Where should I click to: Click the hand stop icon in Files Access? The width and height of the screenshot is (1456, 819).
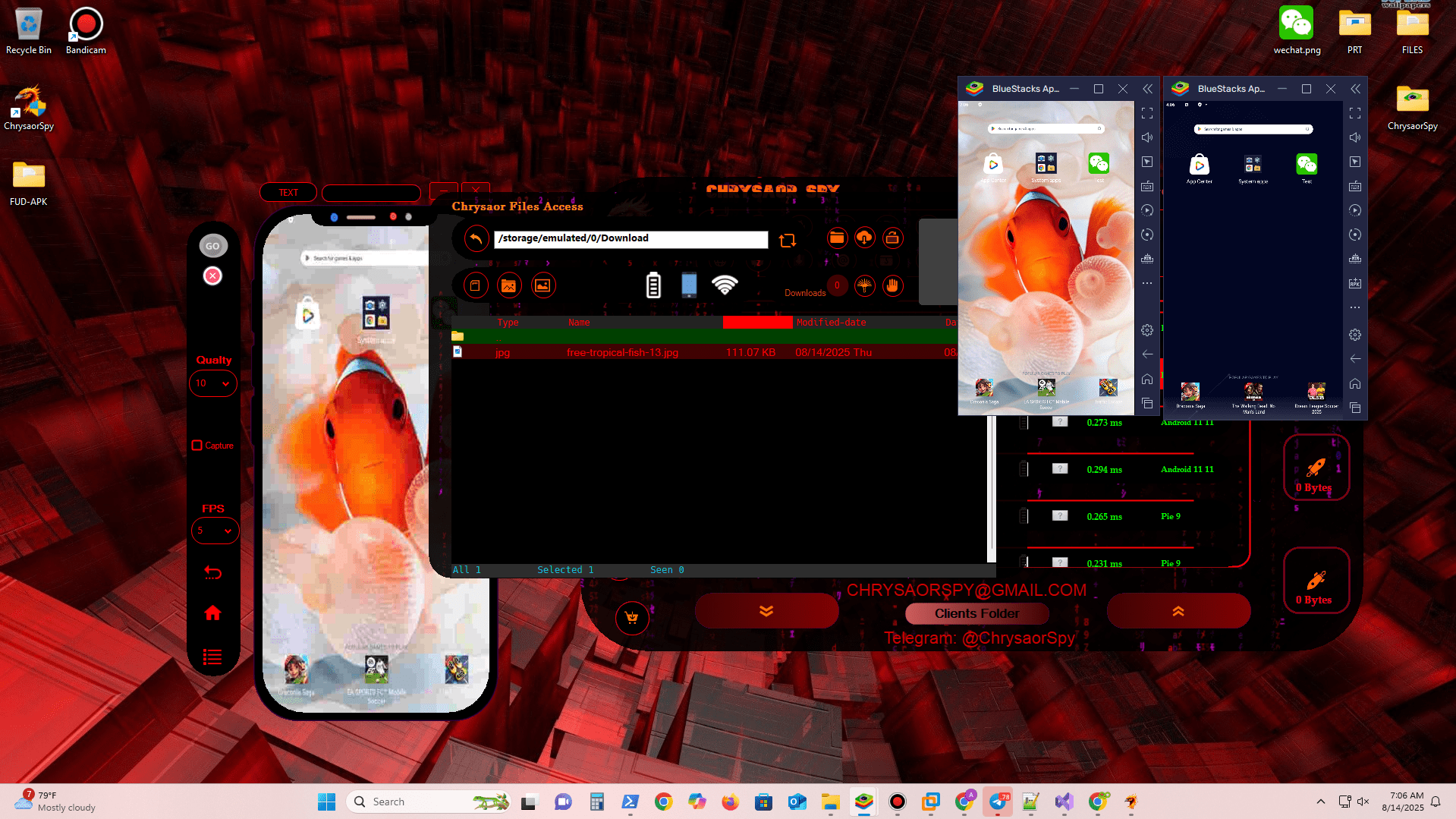pos(893,285)
